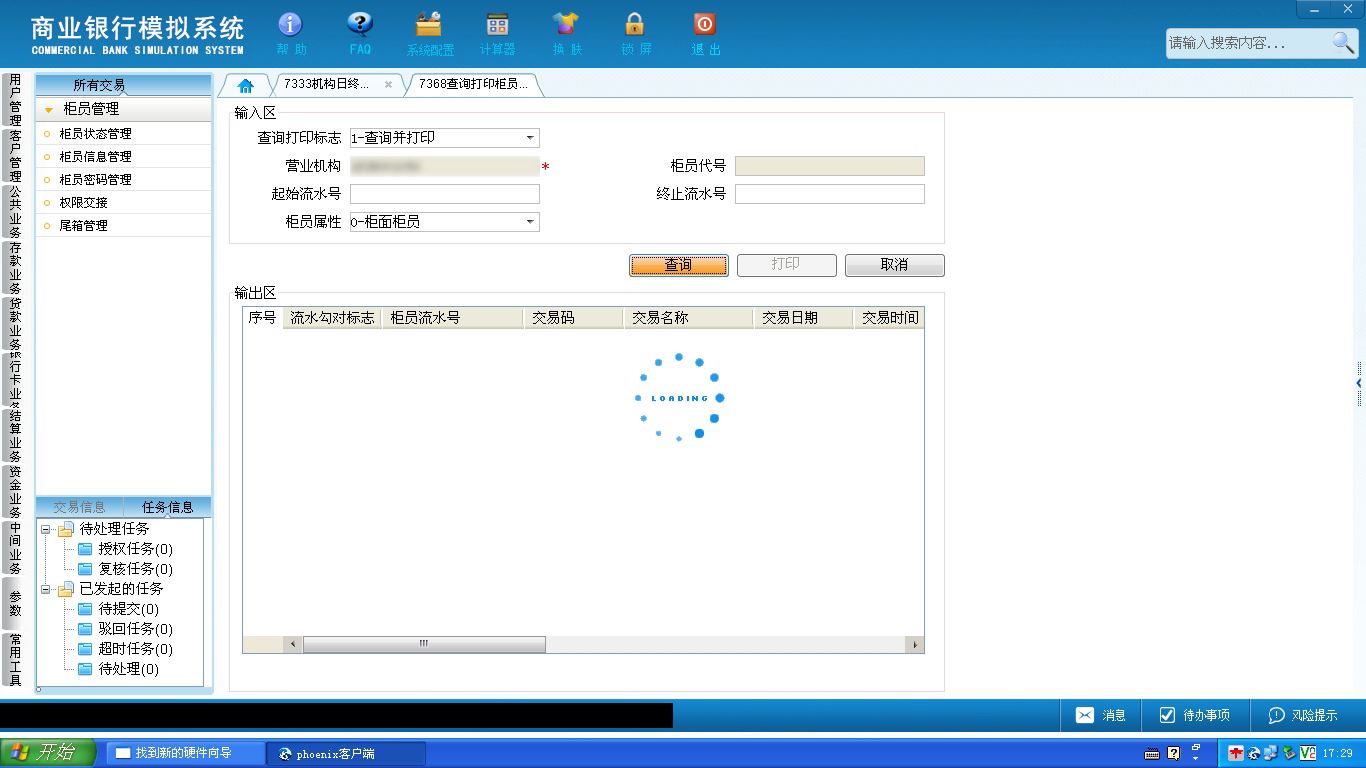Open the 客户管理 side tab

coord(15,156)
